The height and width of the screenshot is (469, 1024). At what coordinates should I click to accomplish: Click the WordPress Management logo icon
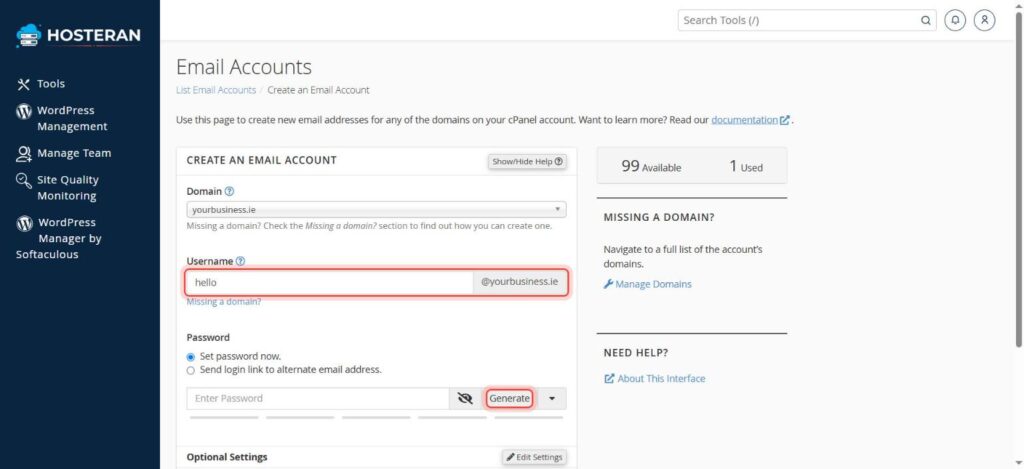coord(24,111)
